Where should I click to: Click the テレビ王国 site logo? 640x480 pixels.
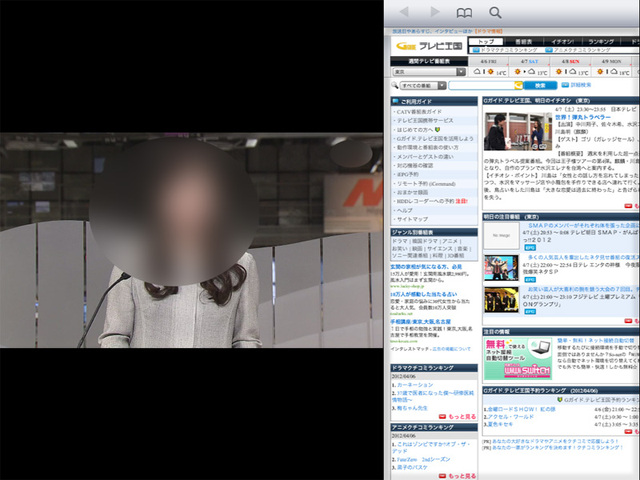point(429,46)
